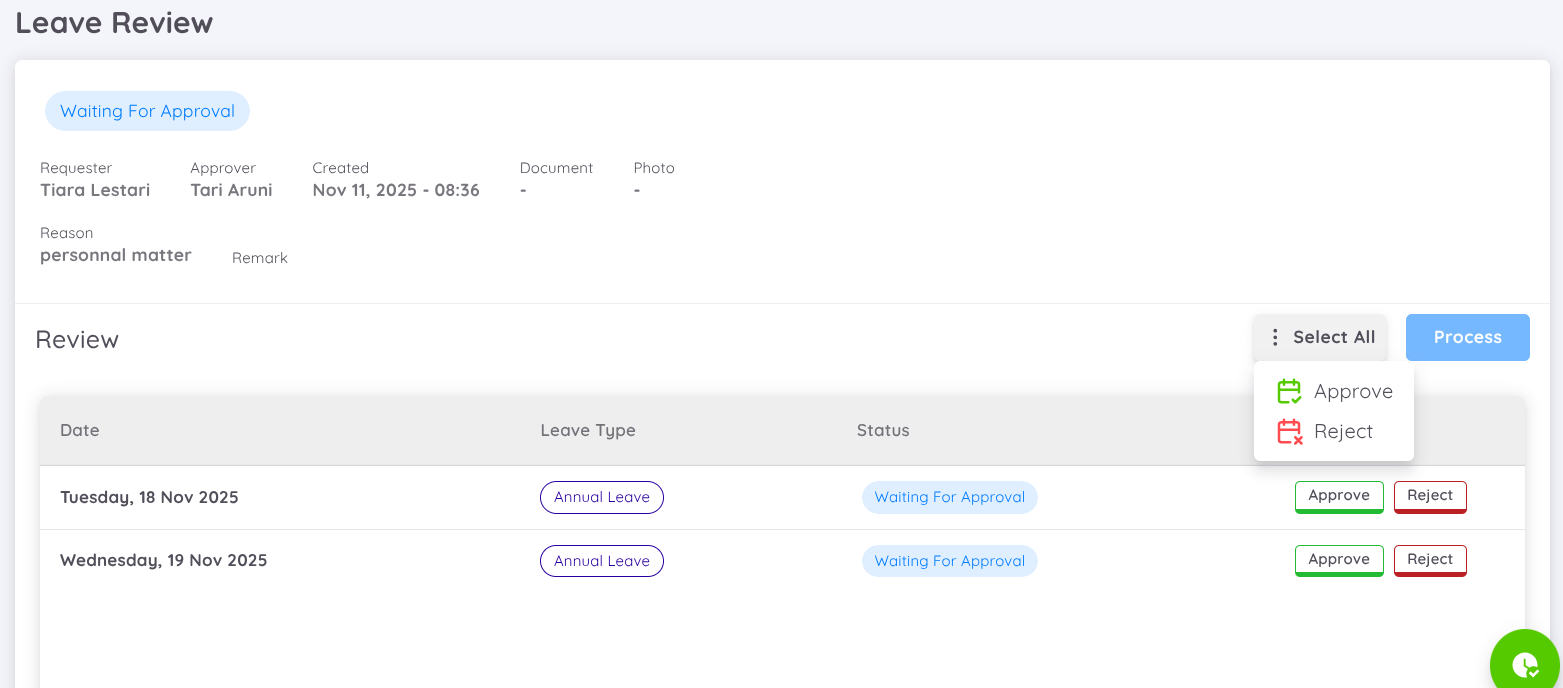Click the Date column header

[x=79, y=430]
